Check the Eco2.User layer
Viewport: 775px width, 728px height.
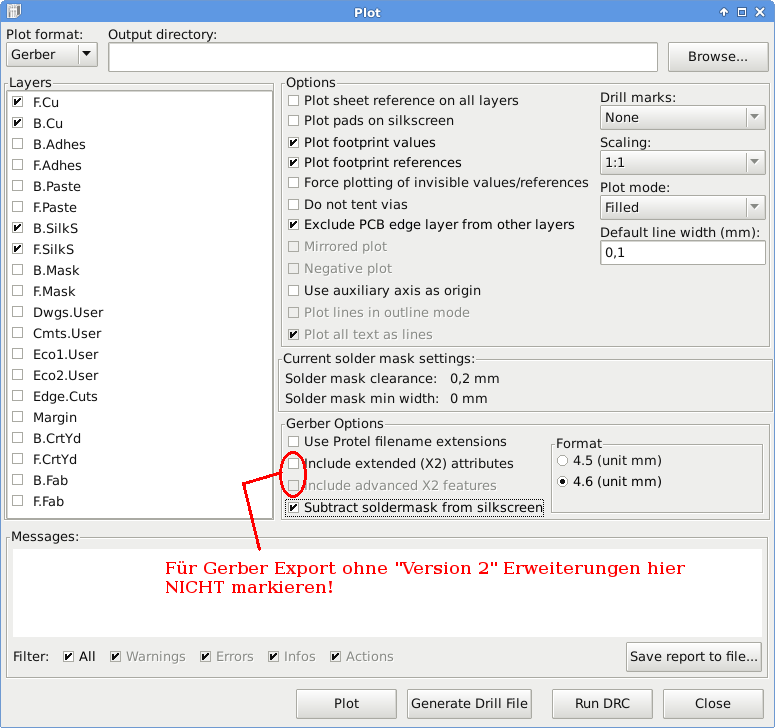coord(18,375)
